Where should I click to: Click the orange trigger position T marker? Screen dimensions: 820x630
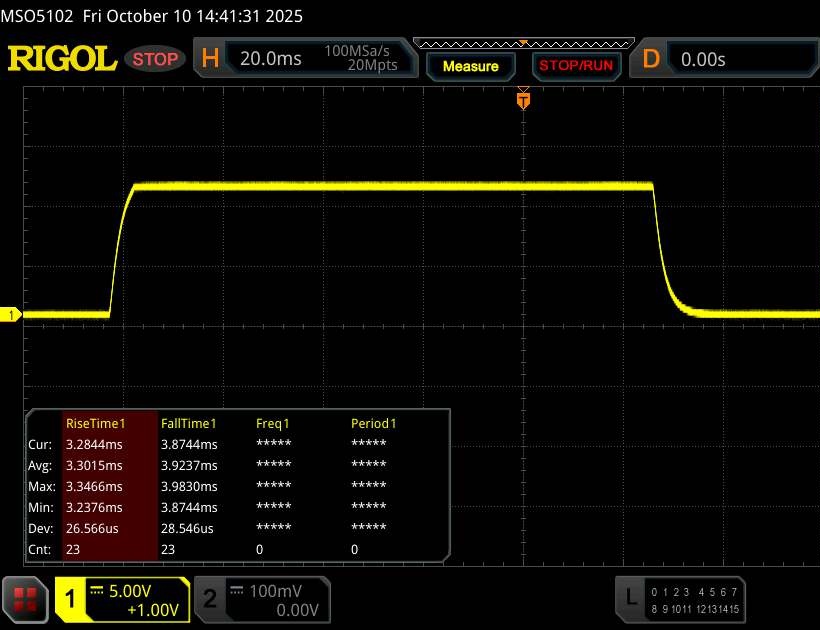(x=522, y=99)
